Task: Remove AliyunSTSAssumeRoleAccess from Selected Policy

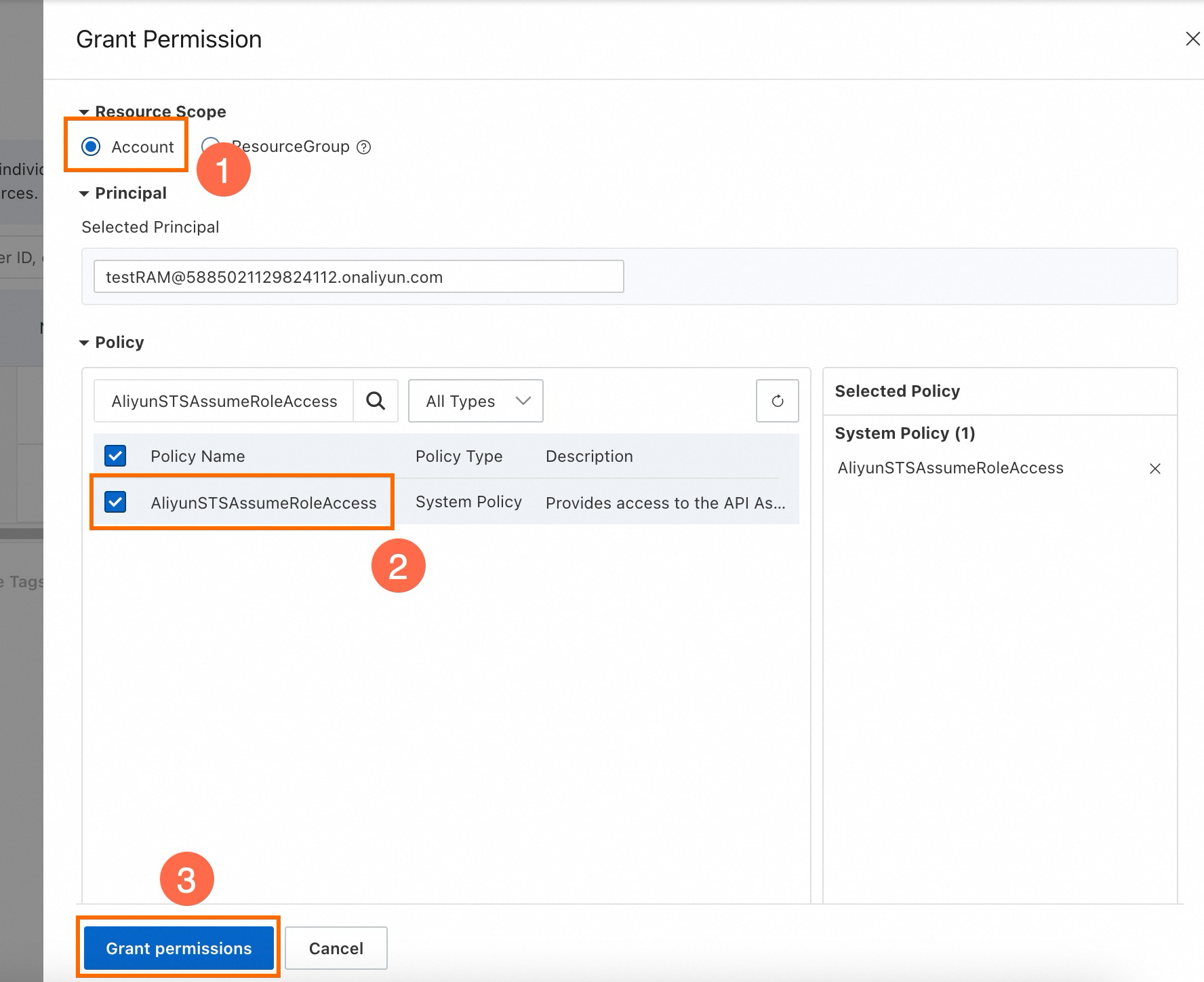Action: point(1155,469)
